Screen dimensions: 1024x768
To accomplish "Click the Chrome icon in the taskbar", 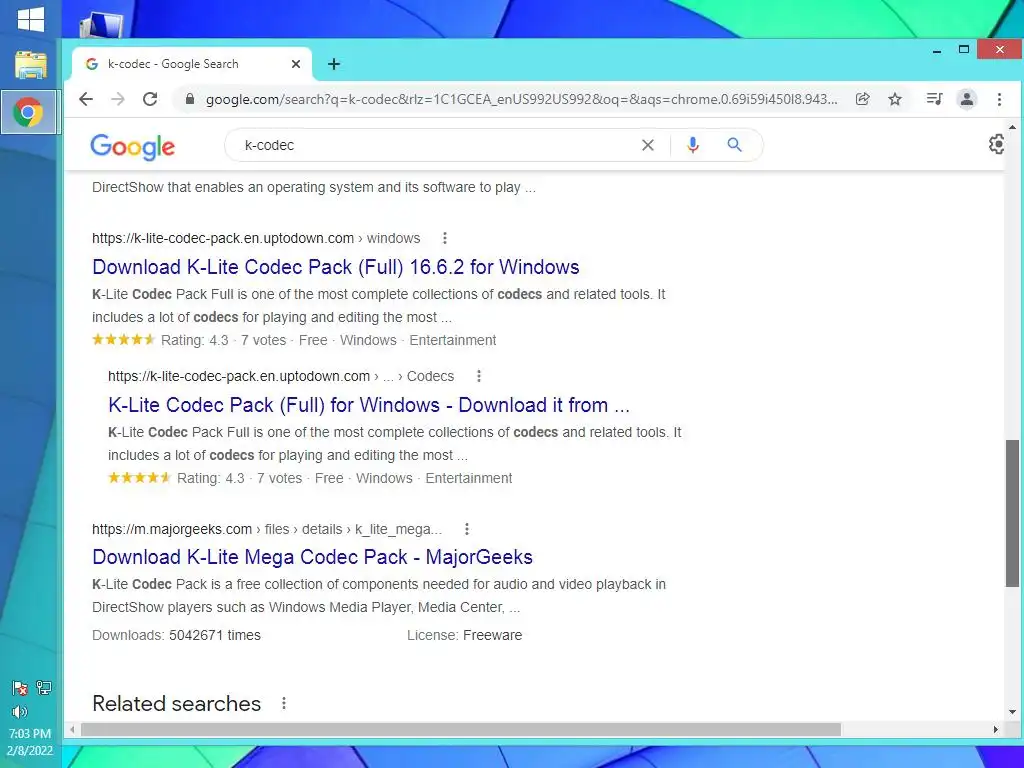I will coord(29,112).
